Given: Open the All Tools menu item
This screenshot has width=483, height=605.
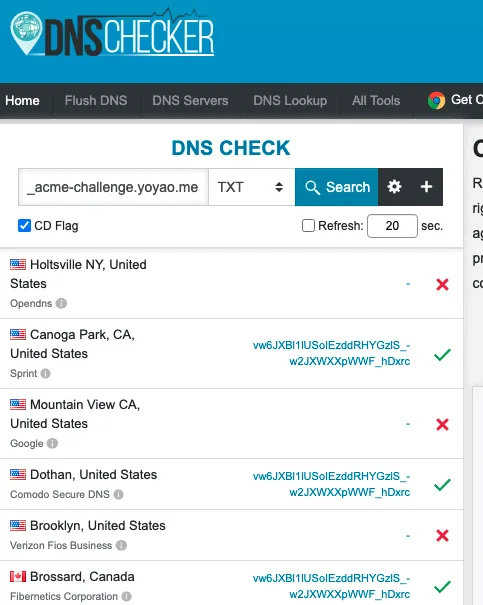Looking at the screenshot, I should click(376, 100).
